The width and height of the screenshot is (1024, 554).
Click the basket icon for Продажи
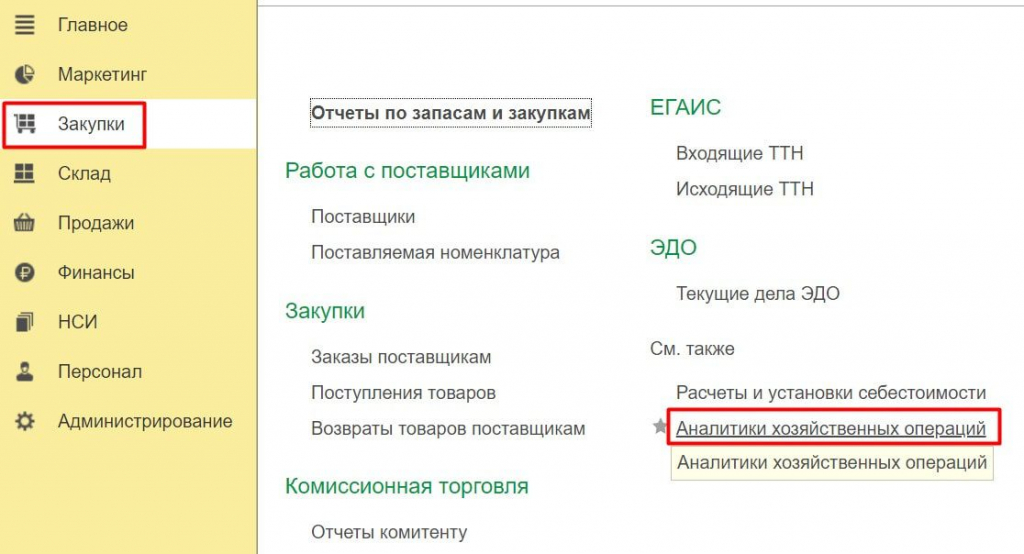(x=25, y=223)
